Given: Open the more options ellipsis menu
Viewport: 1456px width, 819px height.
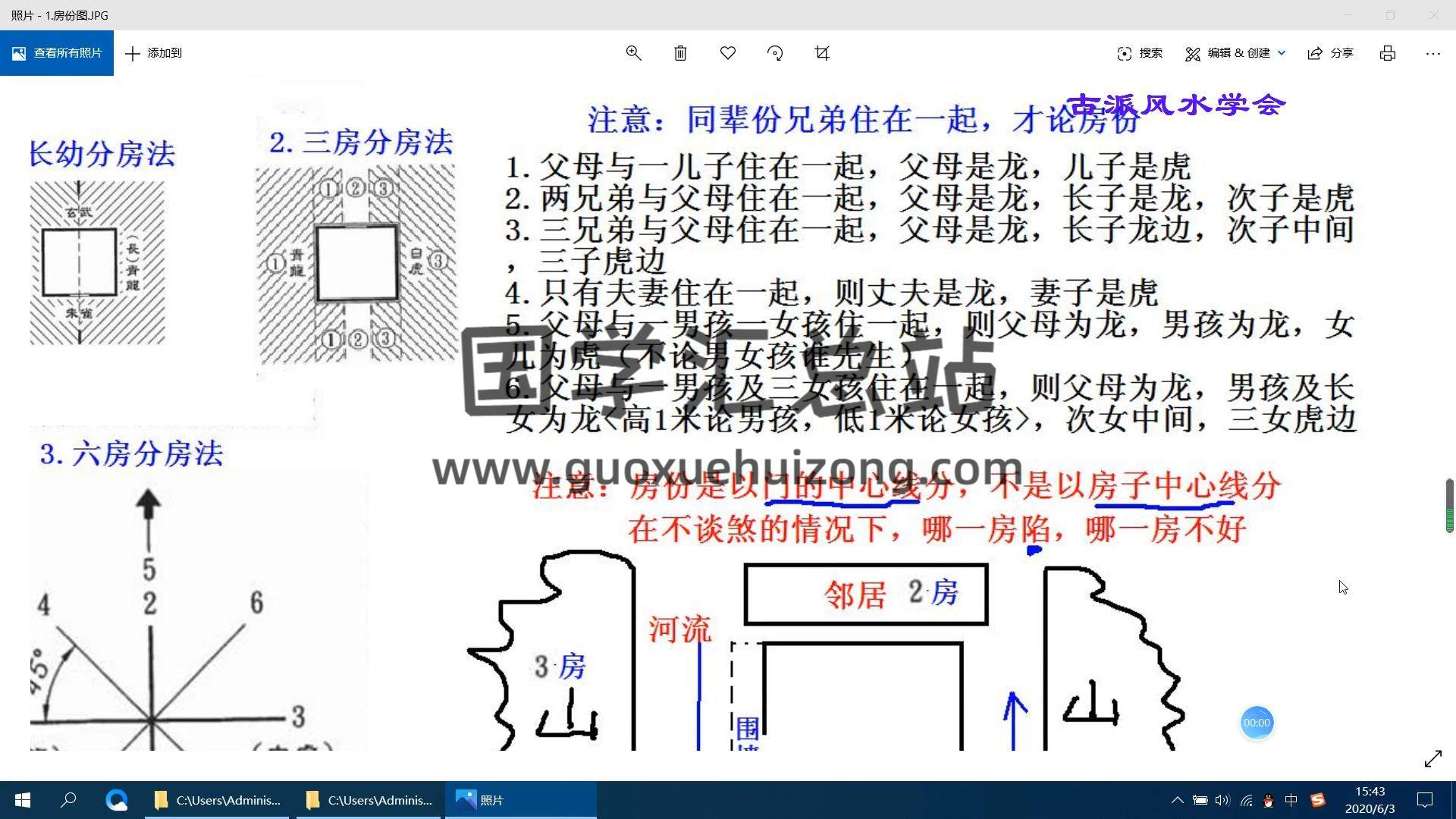Looking at the screenshot, I should pyautogui.click(x=1432, y=53).
